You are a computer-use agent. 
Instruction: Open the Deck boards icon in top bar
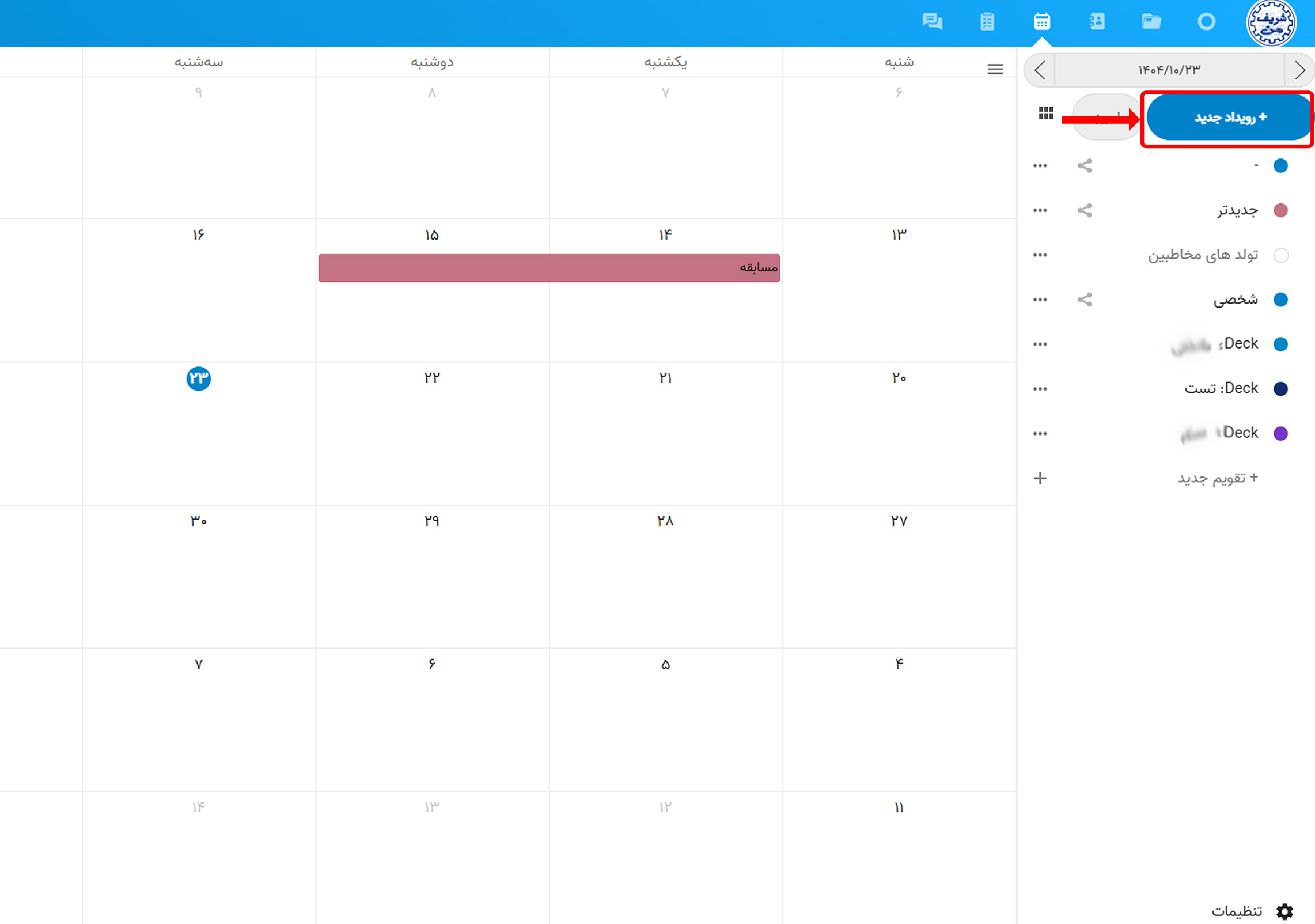pyautogui.click(x=987, y=22)
